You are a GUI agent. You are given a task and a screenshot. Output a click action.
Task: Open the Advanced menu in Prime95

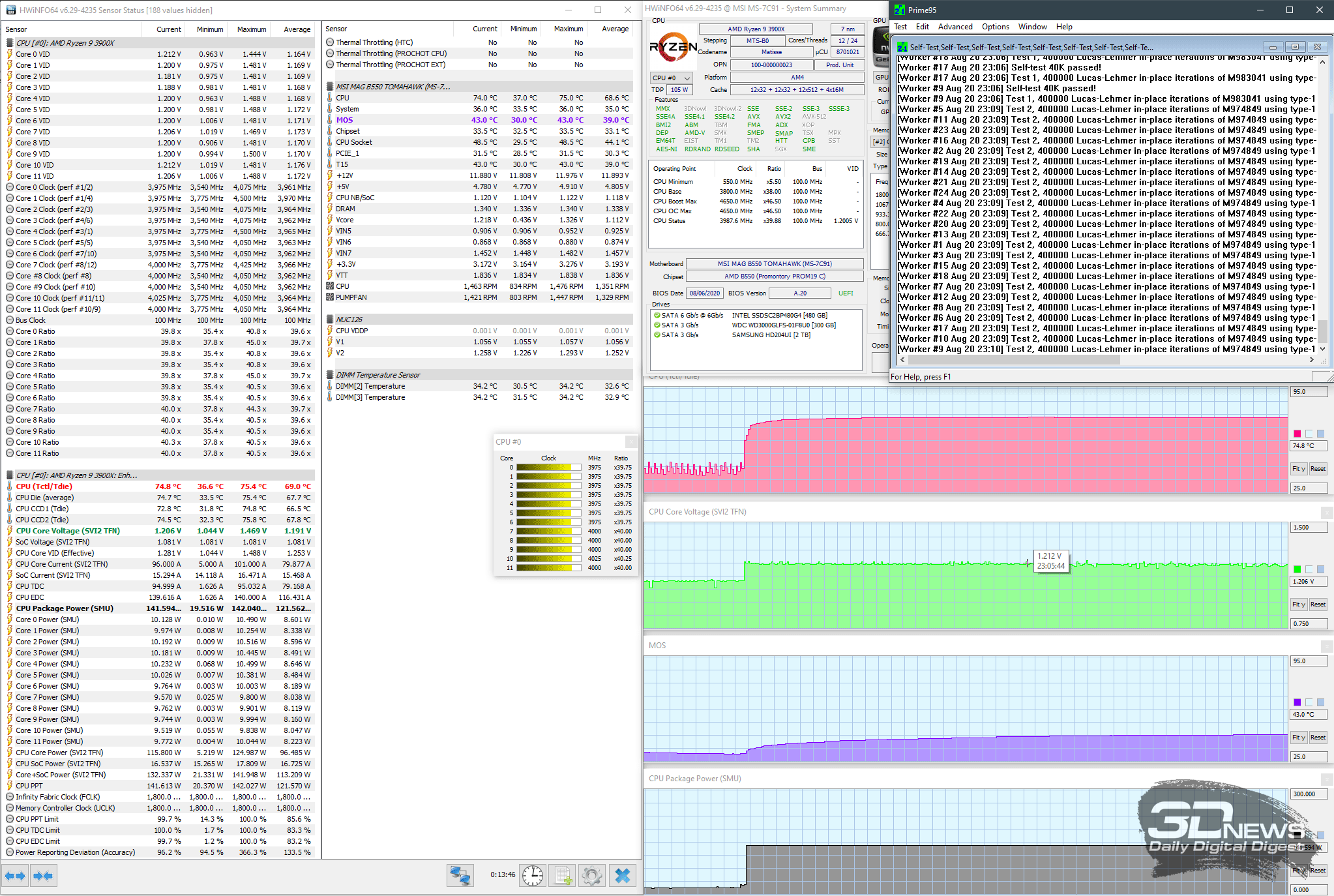point(955,27)
